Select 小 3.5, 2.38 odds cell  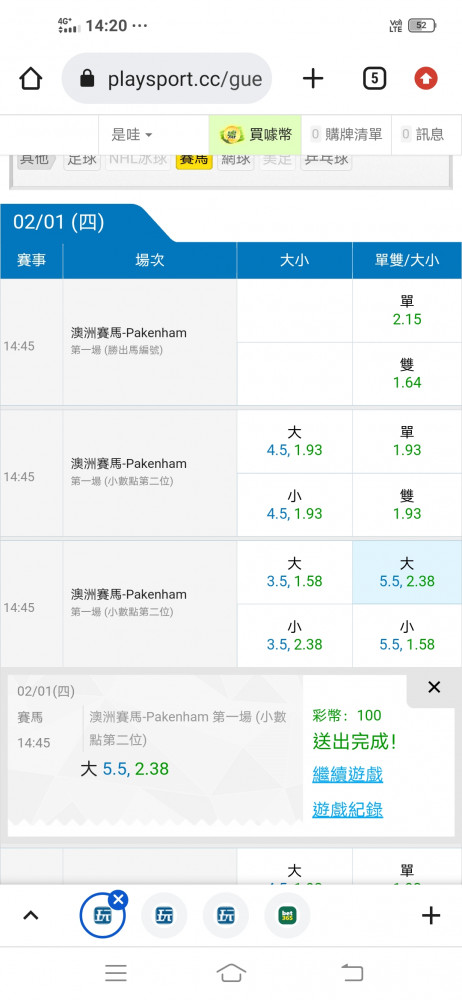pos(294,636)
